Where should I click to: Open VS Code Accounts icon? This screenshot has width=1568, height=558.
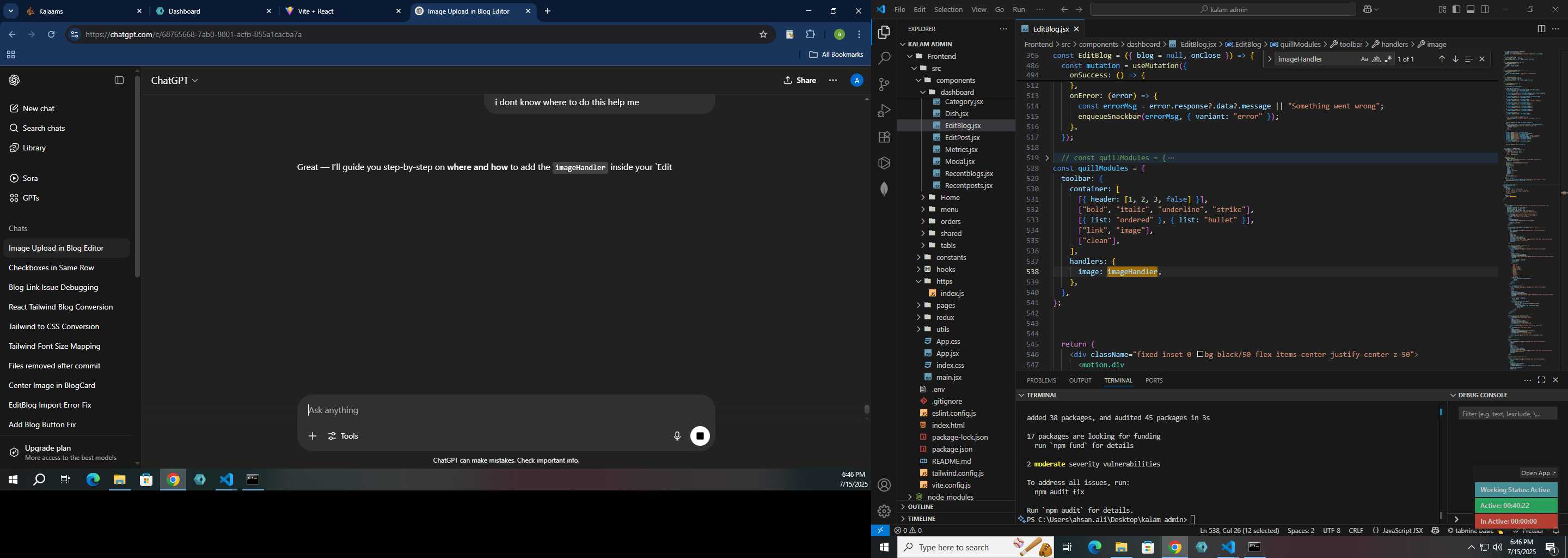884,485
